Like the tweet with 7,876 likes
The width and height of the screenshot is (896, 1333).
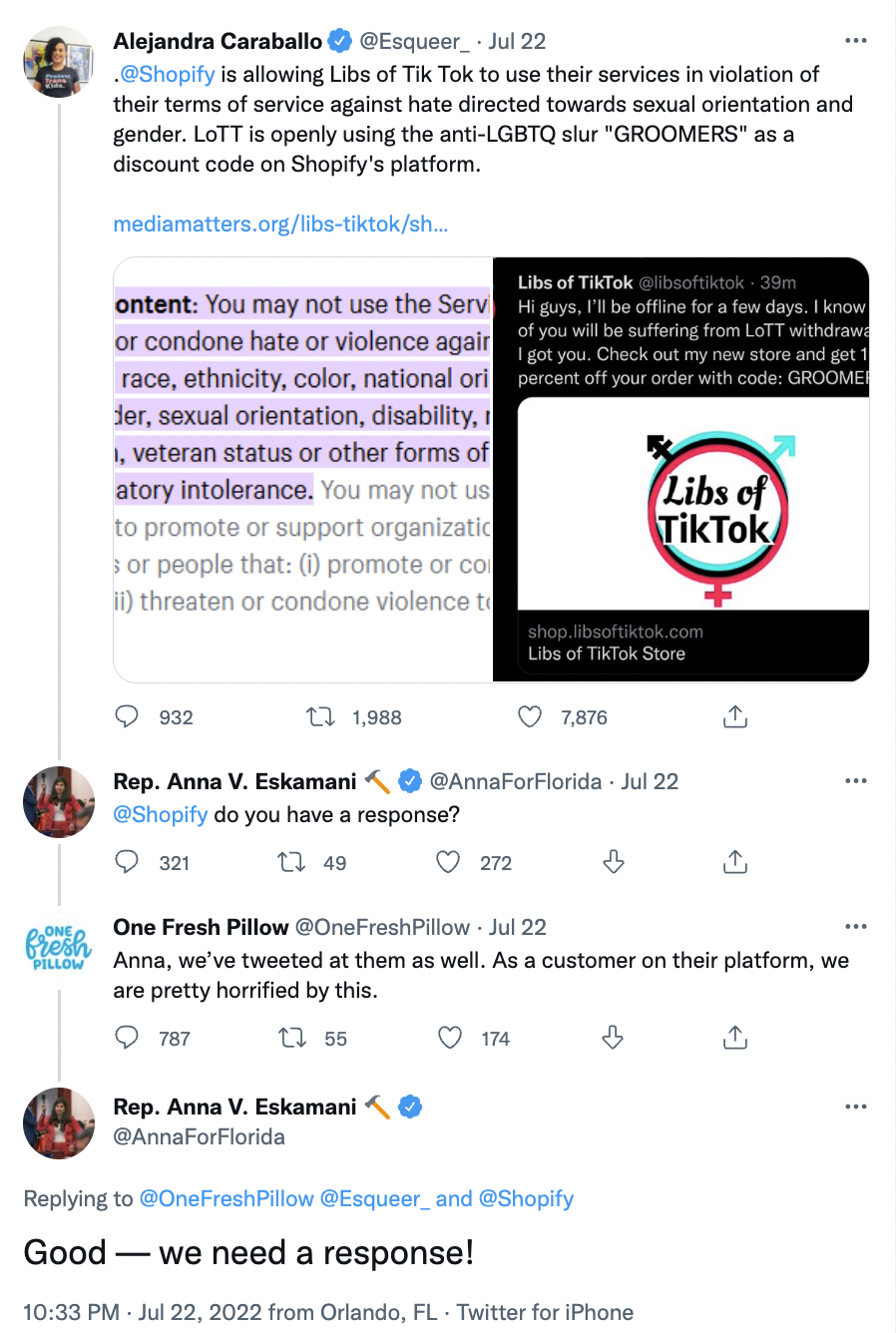530,716
